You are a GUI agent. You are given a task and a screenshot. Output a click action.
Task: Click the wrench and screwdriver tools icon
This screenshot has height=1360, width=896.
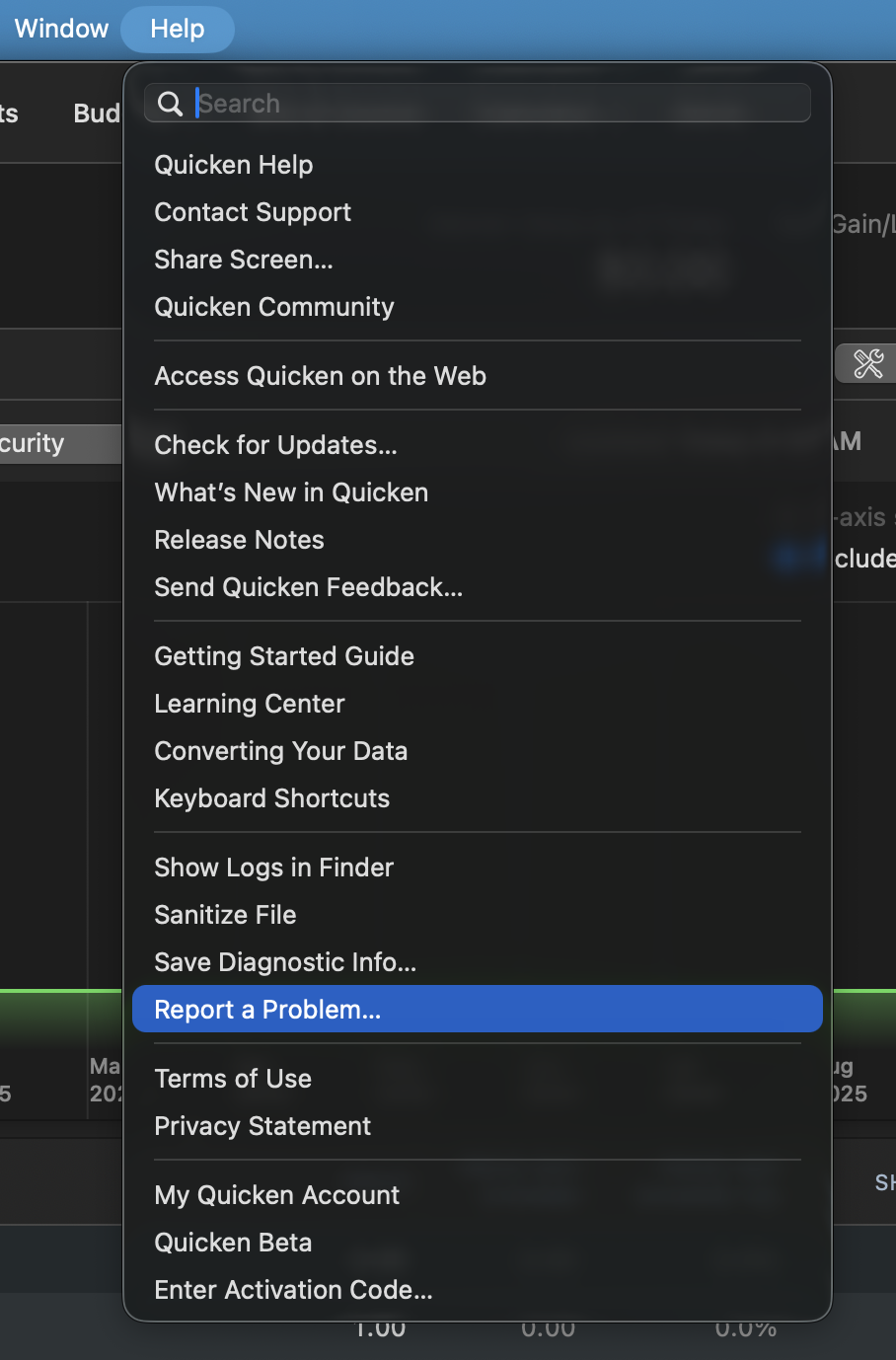pos(868,363)
